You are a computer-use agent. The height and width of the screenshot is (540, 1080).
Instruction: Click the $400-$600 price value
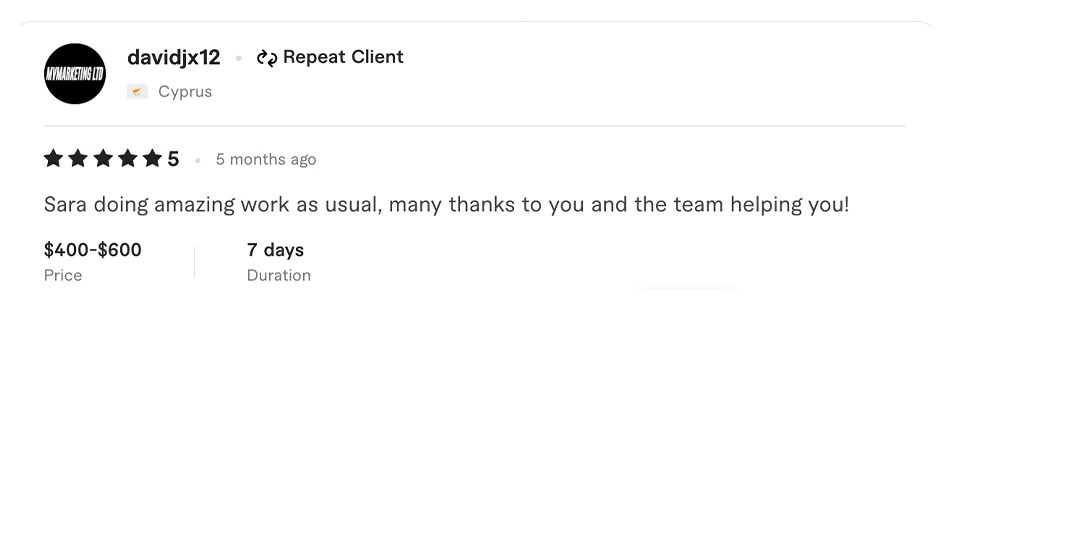93,250
